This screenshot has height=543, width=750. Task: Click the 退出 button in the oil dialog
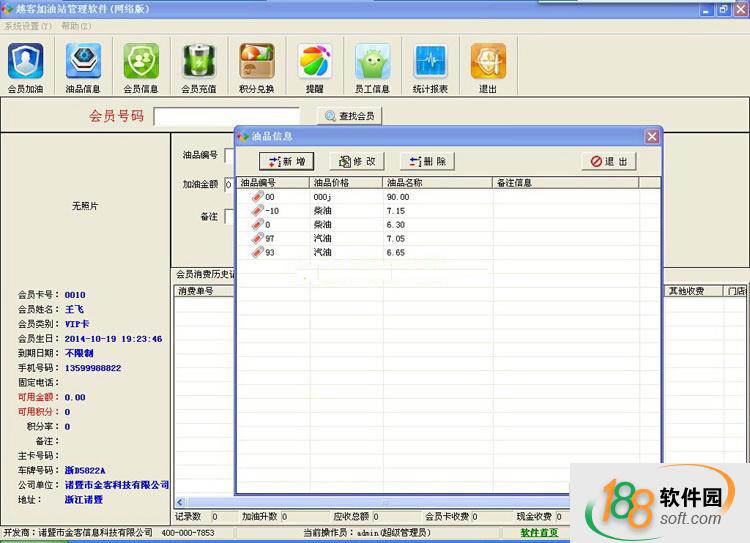[x=609, y=162]
